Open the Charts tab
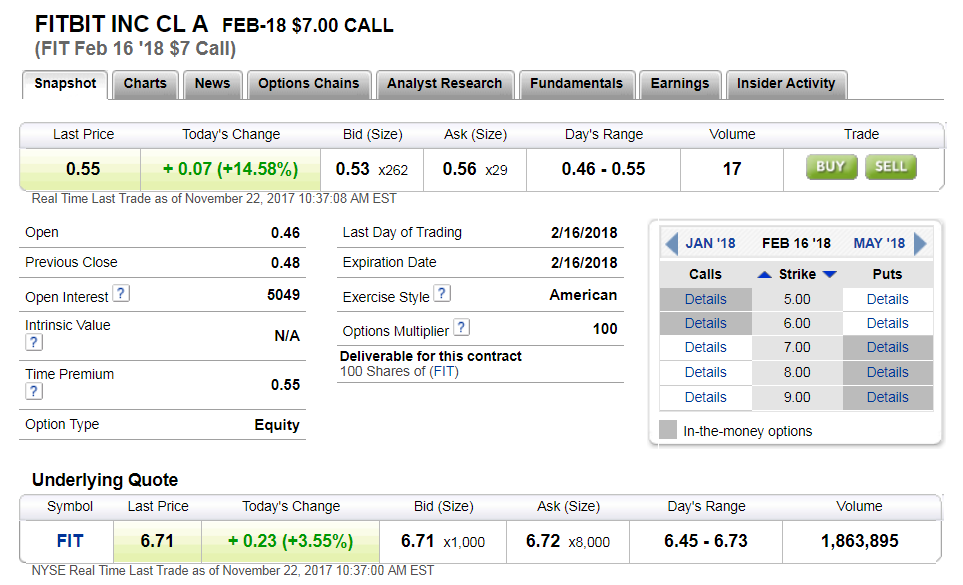This screenshot has width=963, height=585. click(145, 84)
